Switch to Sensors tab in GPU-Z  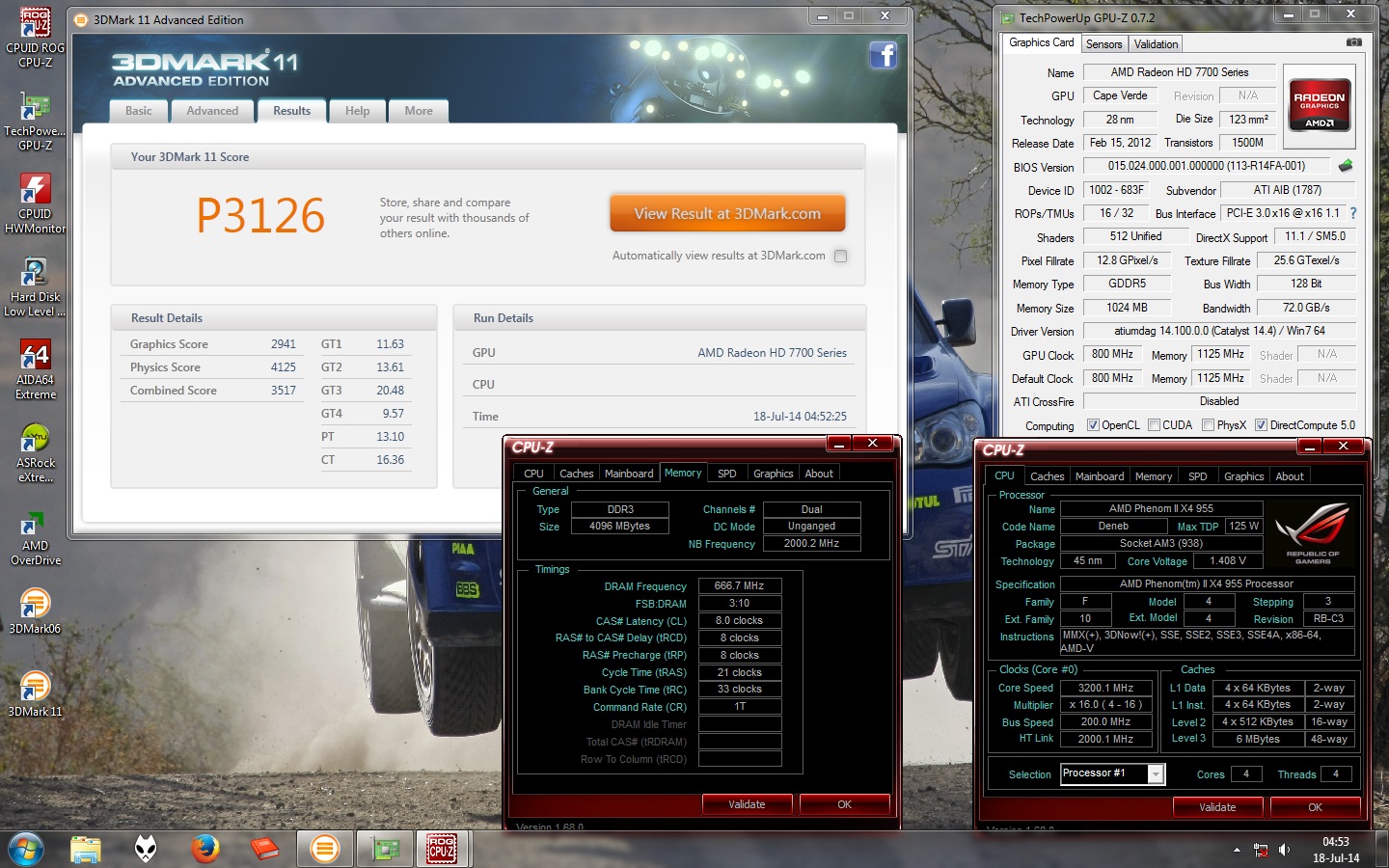click(1103, 44)
